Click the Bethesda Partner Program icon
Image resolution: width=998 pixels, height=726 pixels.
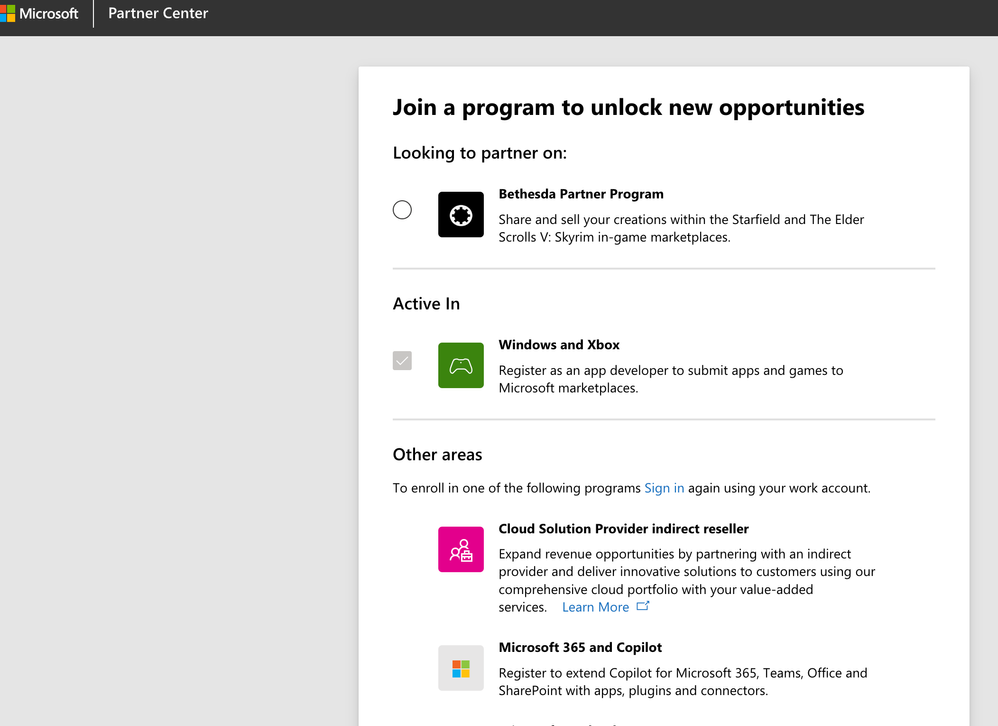pyautogui.click(x=460, y=214)
